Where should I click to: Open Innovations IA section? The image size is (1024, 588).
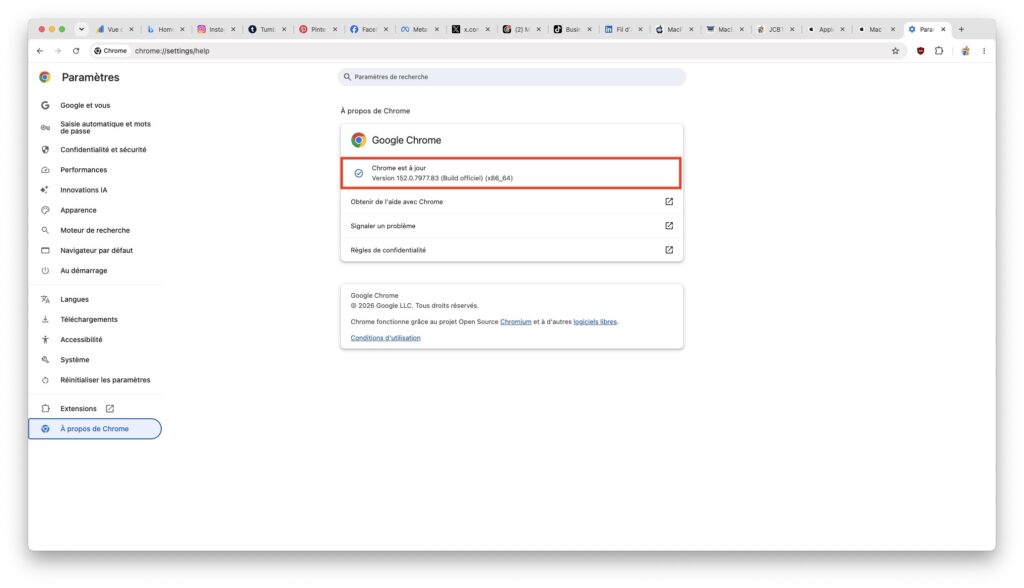[x=84, y=190]
